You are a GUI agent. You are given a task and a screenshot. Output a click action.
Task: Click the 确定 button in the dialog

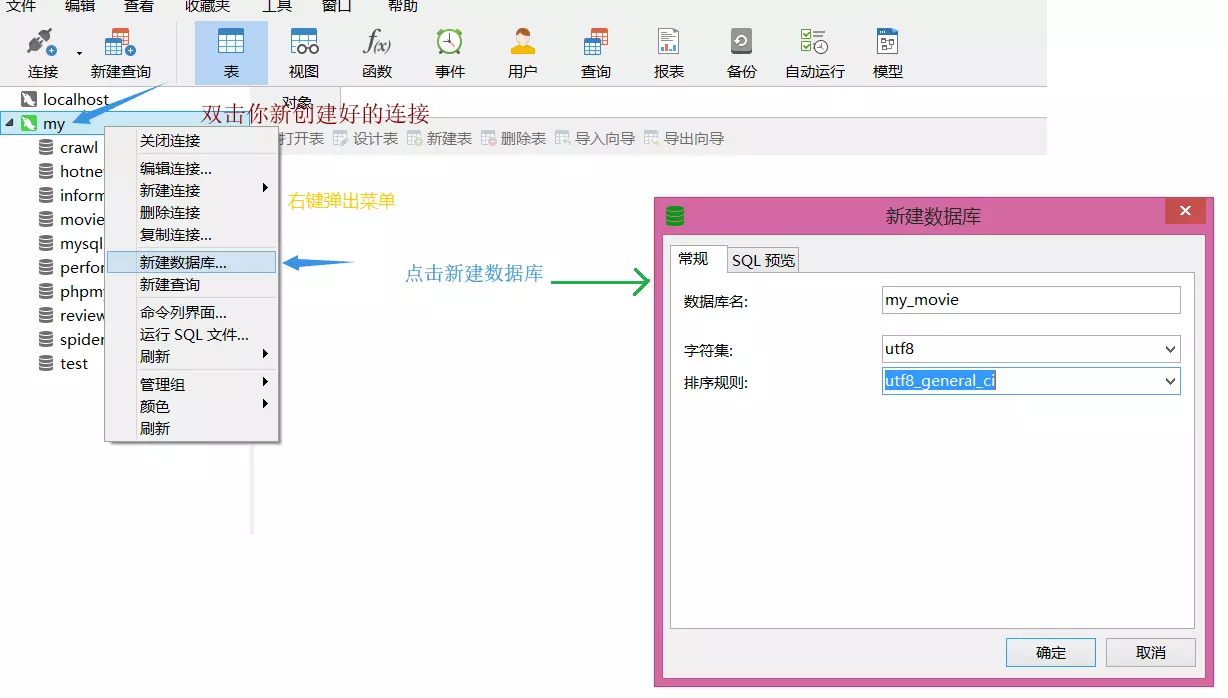pos(1050,652)
